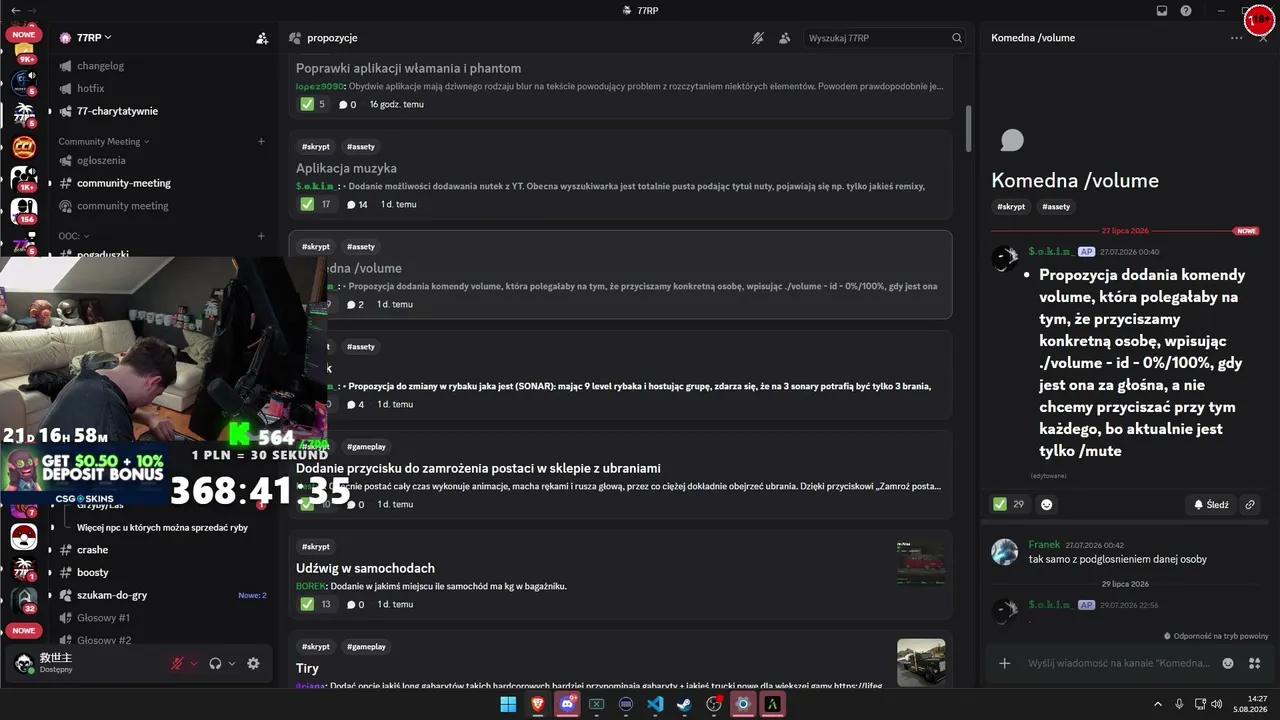Toggle the checkmark reaction with 17 votes

tap(316, 204)
